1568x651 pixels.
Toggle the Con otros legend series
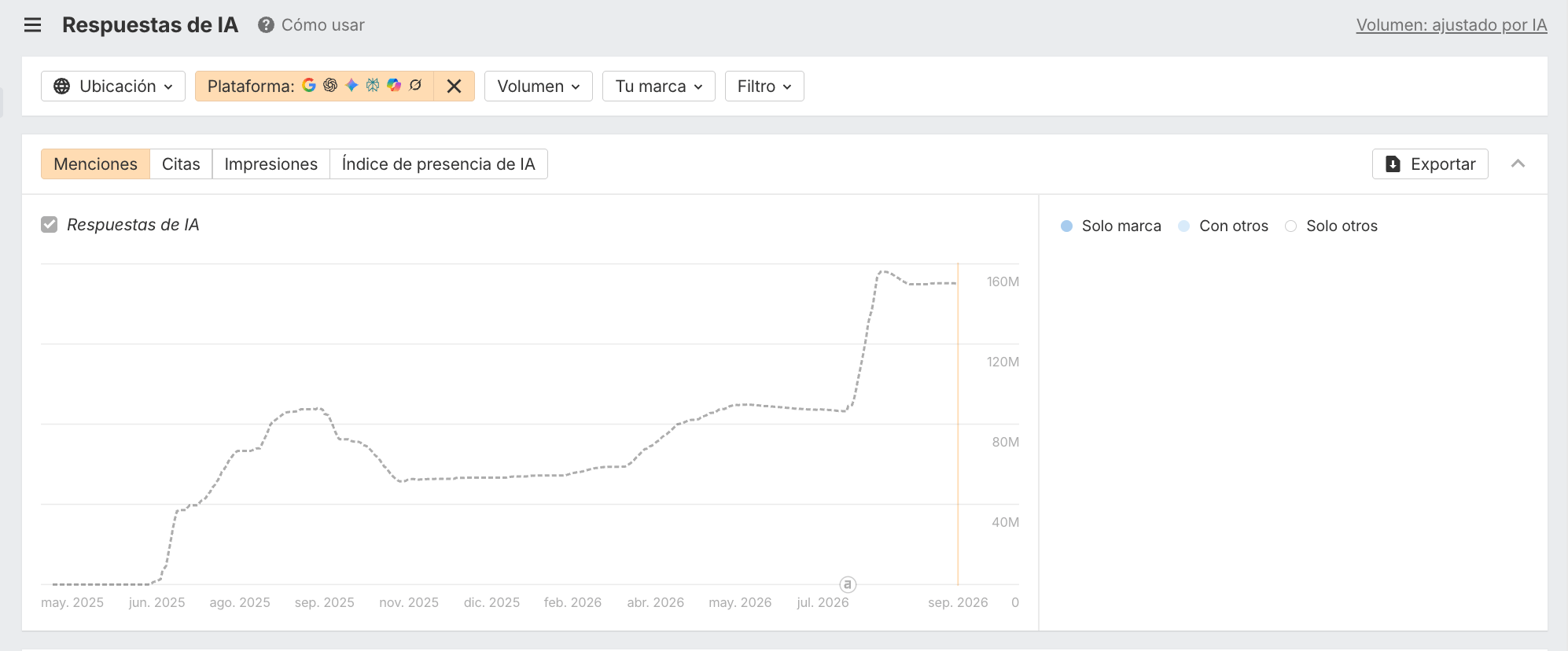(1223, 226)
